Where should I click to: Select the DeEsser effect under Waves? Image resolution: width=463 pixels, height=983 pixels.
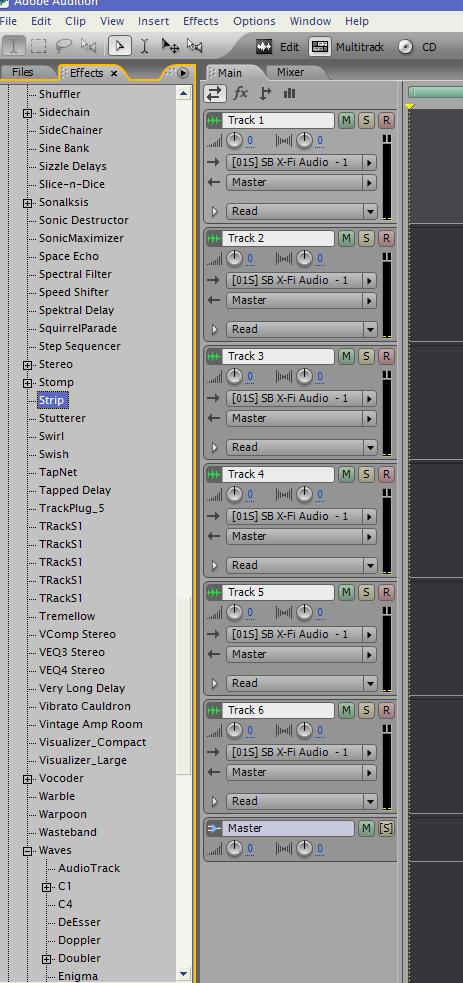coord(79,922)
